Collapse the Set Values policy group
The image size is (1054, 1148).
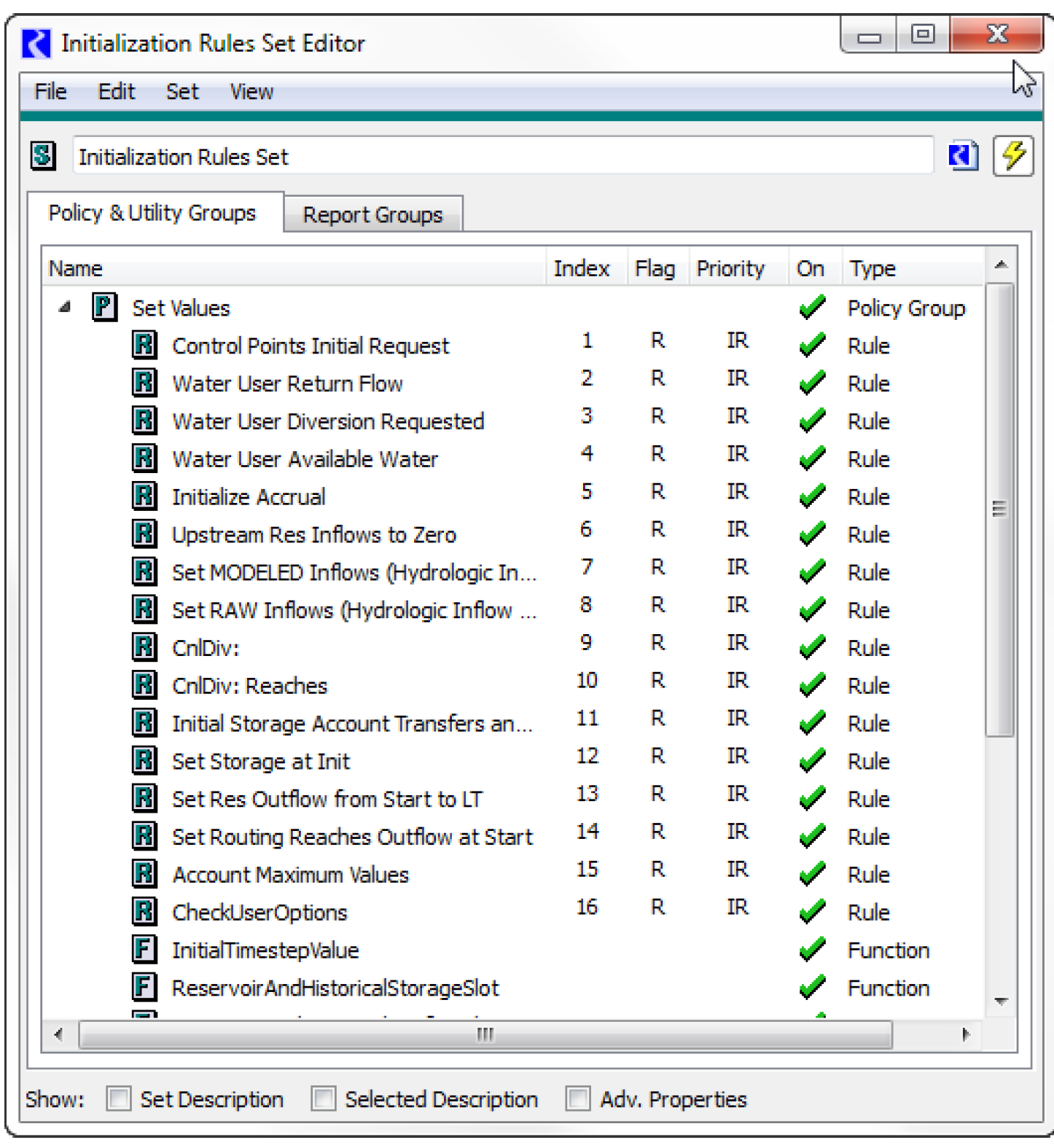coord(65,308)
